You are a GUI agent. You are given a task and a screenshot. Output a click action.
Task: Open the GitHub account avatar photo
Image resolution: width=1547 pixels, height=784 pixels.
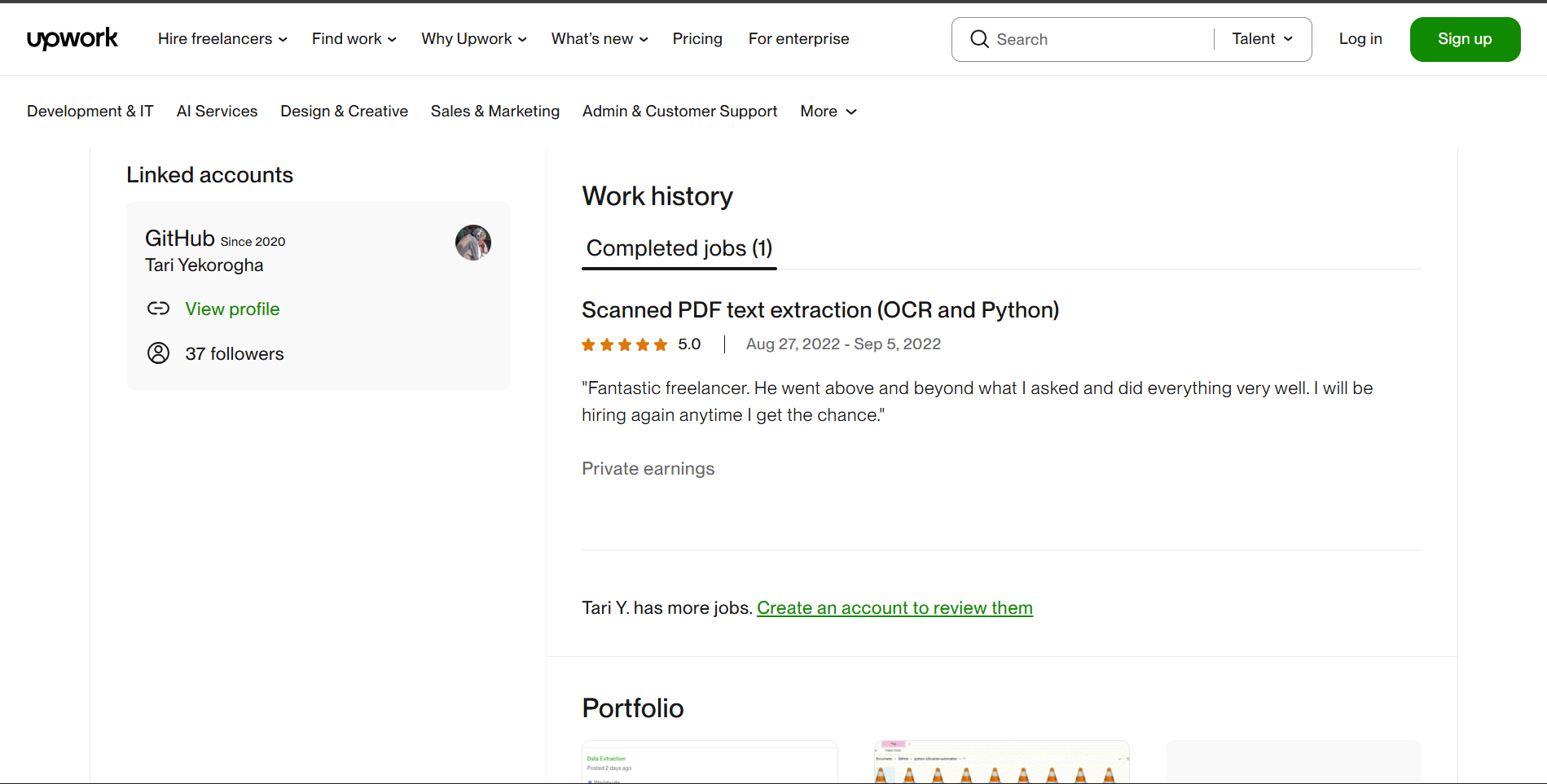click(473, 243)
